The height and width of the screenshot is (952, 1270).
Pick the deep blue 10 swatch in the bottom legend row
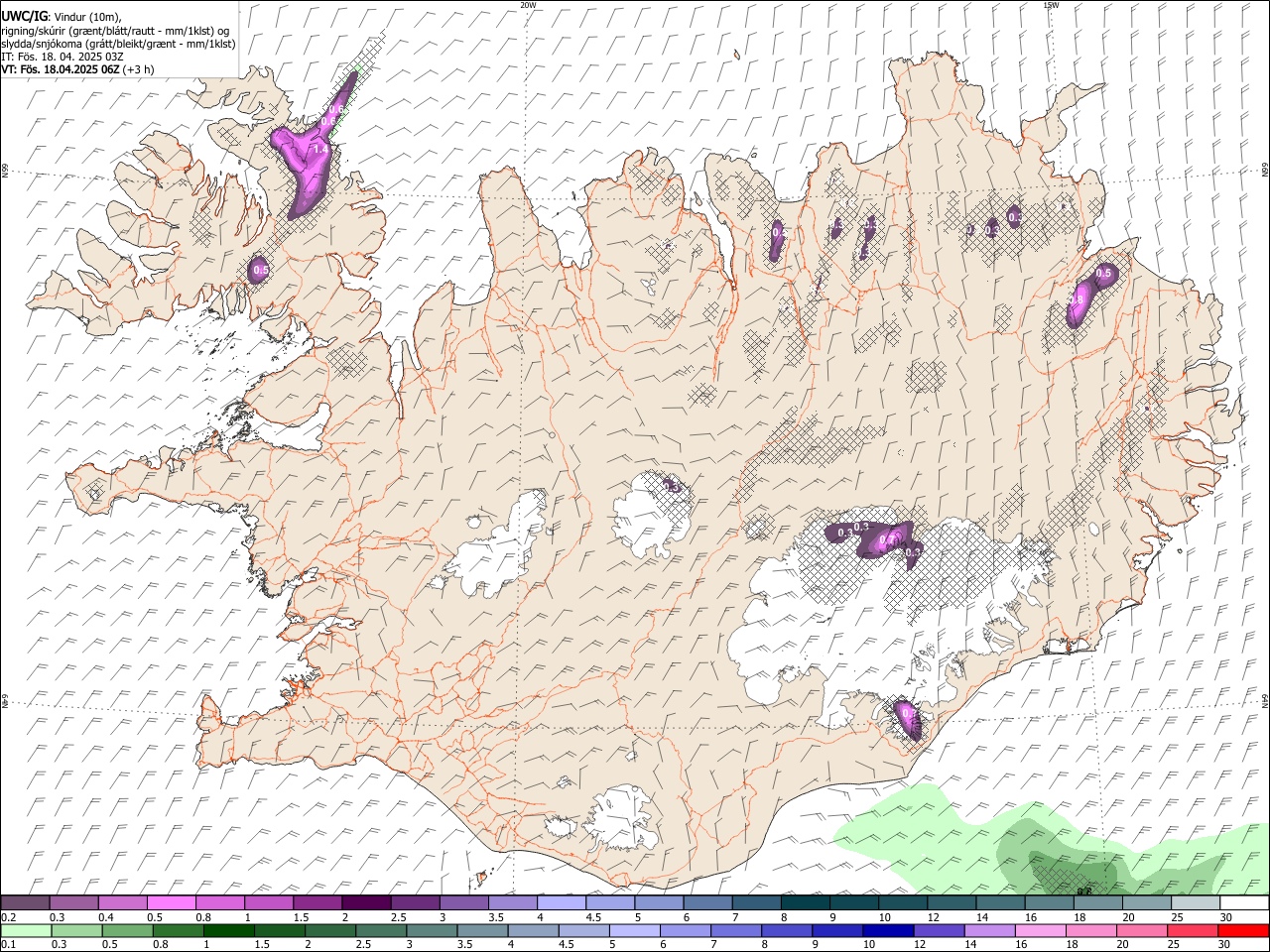(887, 930)
